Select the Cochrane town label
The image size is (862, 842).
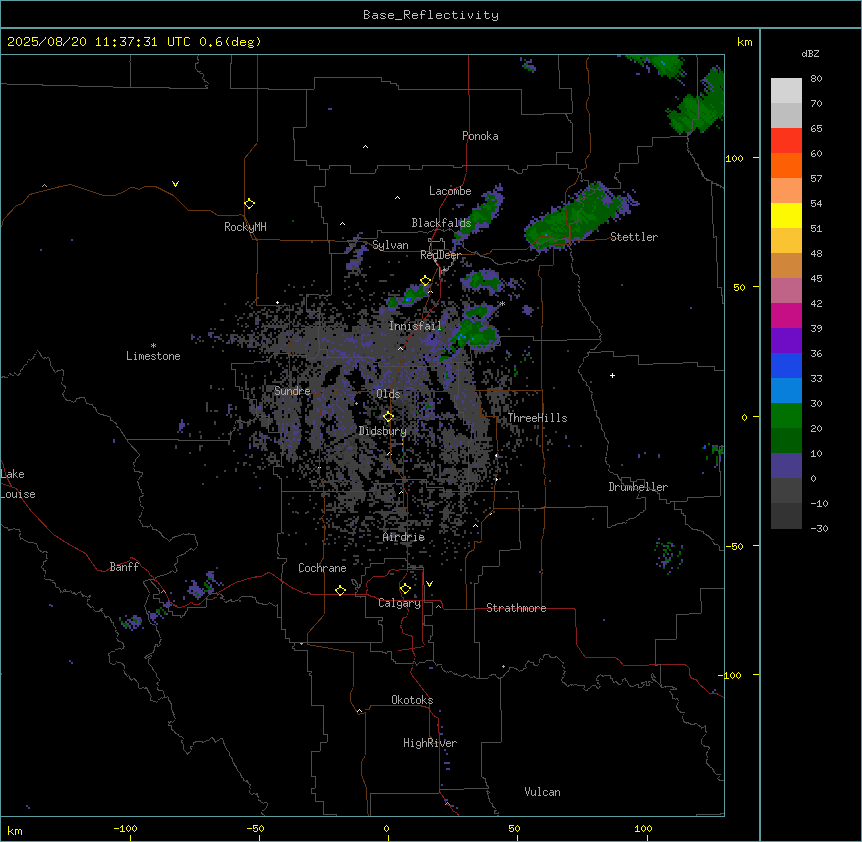pos(322,568)
